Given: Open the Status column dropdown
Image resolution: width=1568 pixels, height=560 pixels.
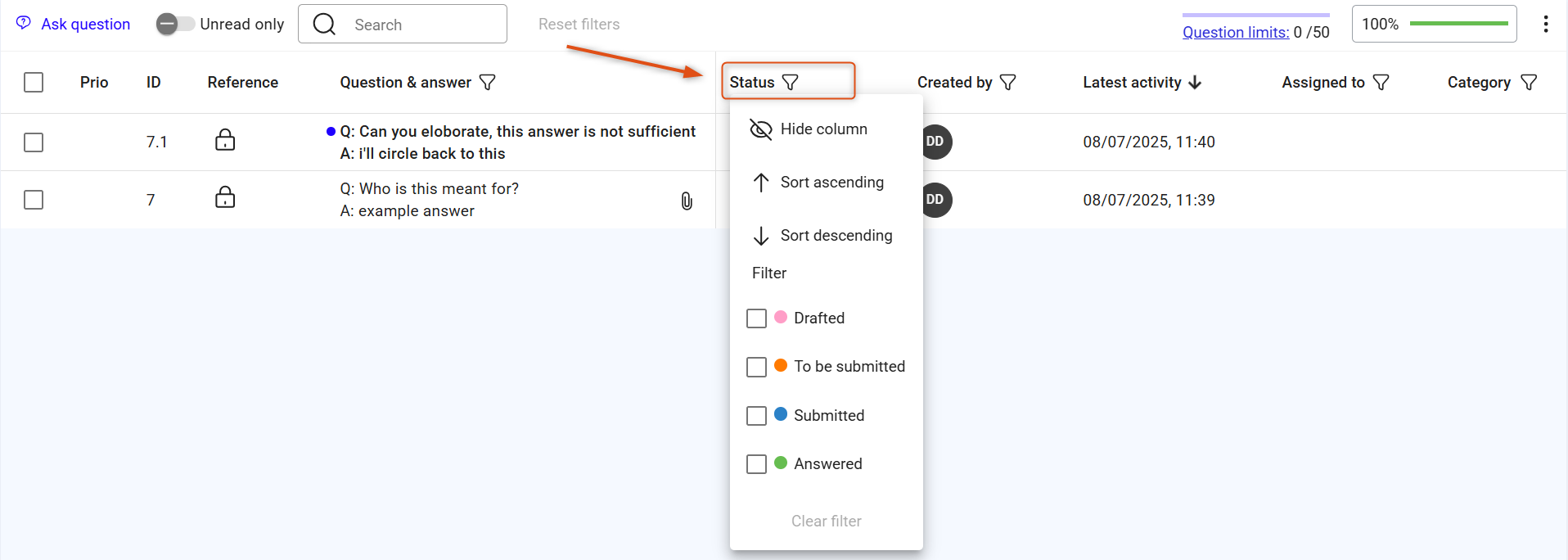Looking at the screenshot, I should [x=788, y=81].
